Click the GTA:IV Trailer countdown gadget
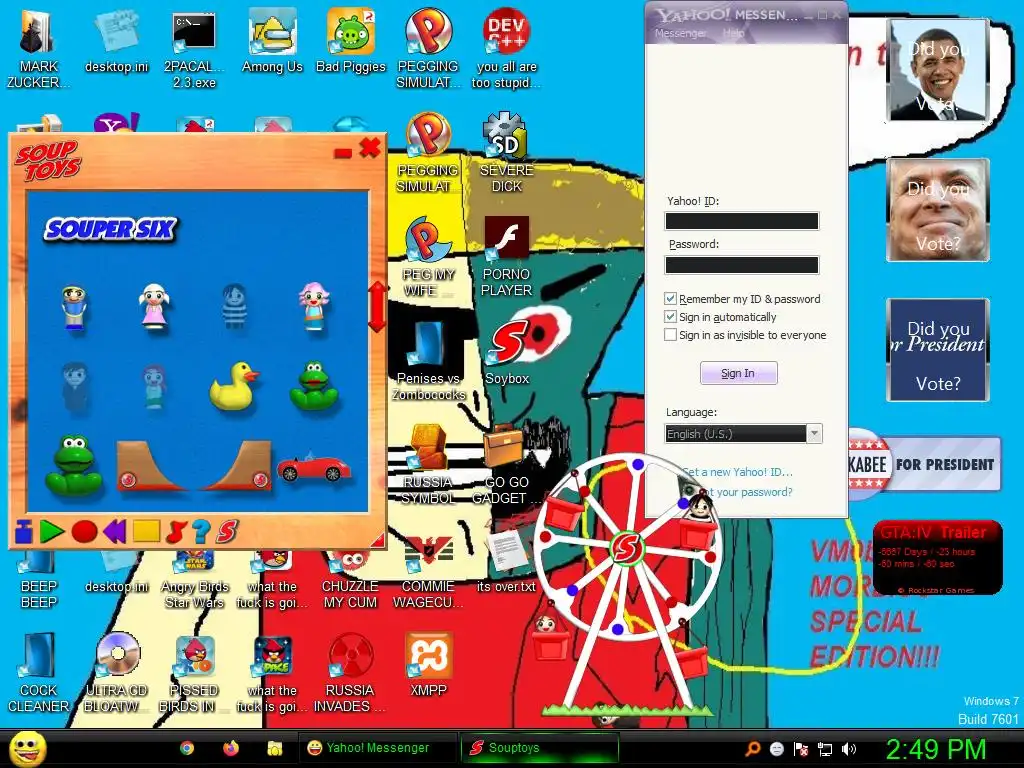This screenshot has width=1024, height=768. (938, 557)
